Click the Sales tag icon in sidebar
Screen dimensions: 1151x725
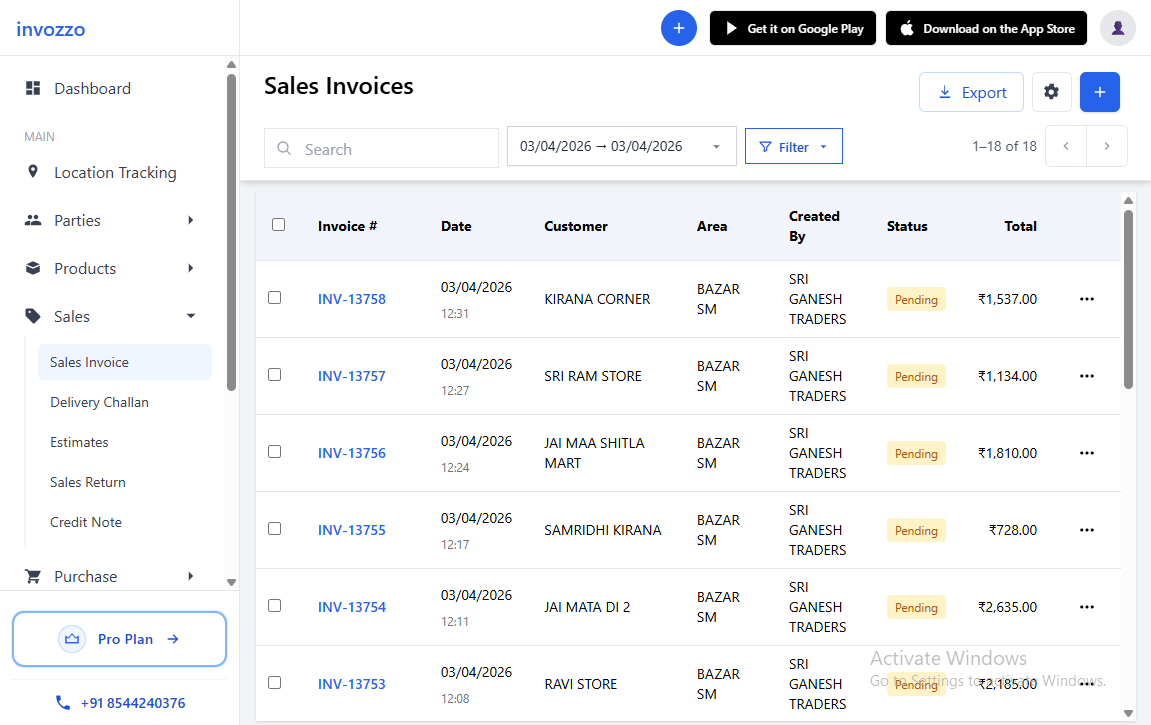tap(34, 316)
